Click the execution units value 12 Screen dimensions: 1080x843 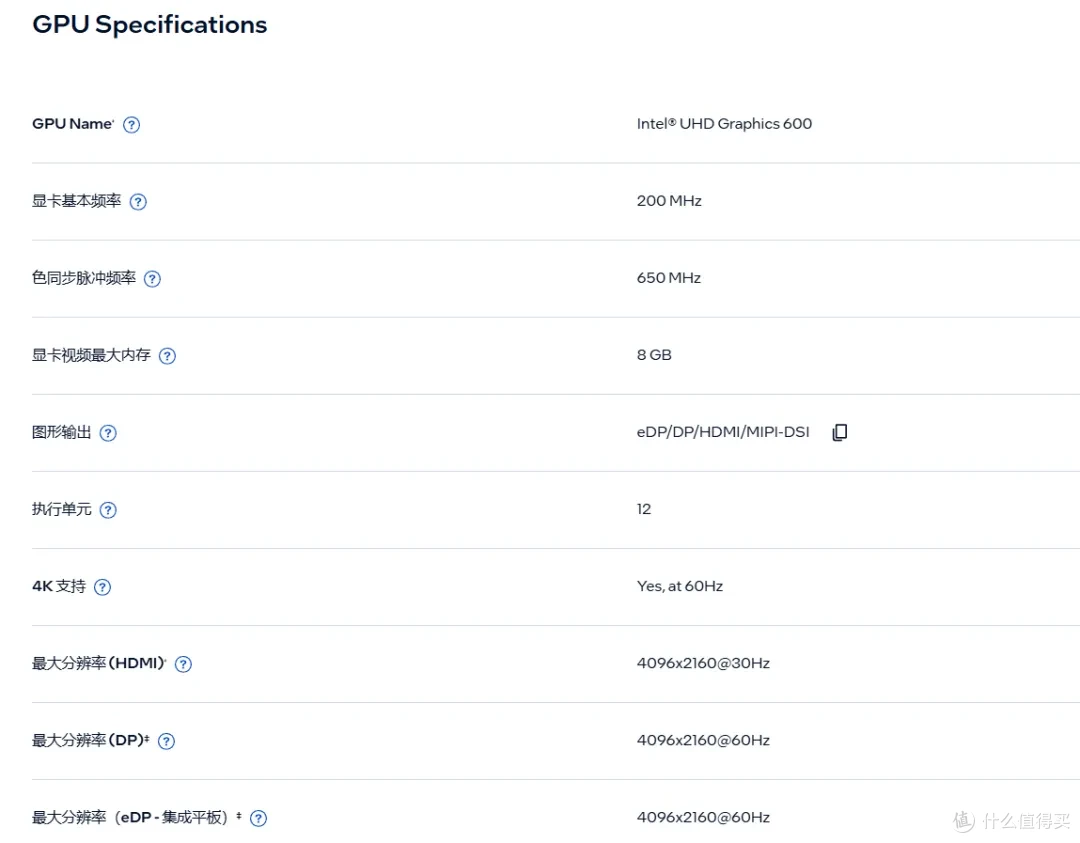click(x=643, y=510)
